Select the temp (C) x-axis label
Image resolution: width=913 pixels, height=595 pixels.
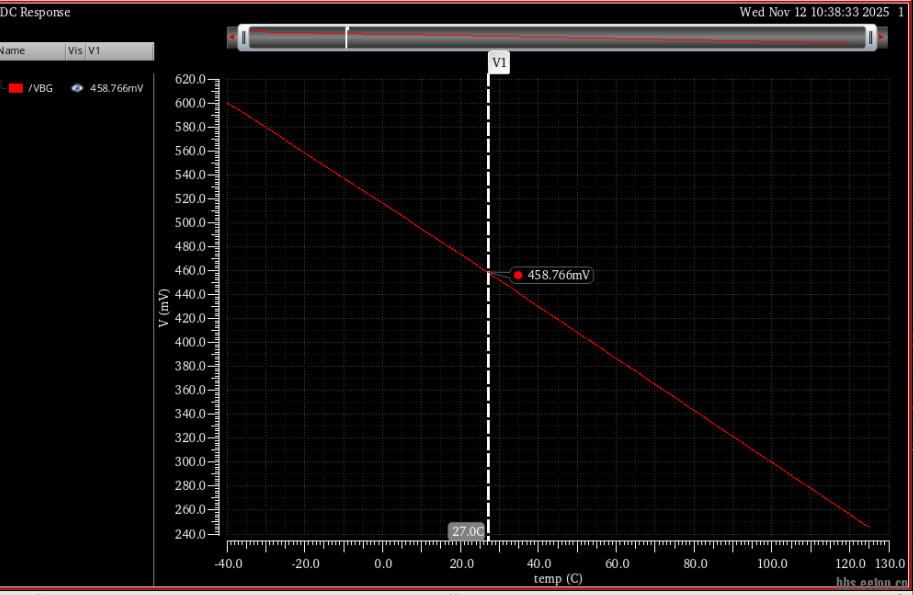click(x=557, y=579)
